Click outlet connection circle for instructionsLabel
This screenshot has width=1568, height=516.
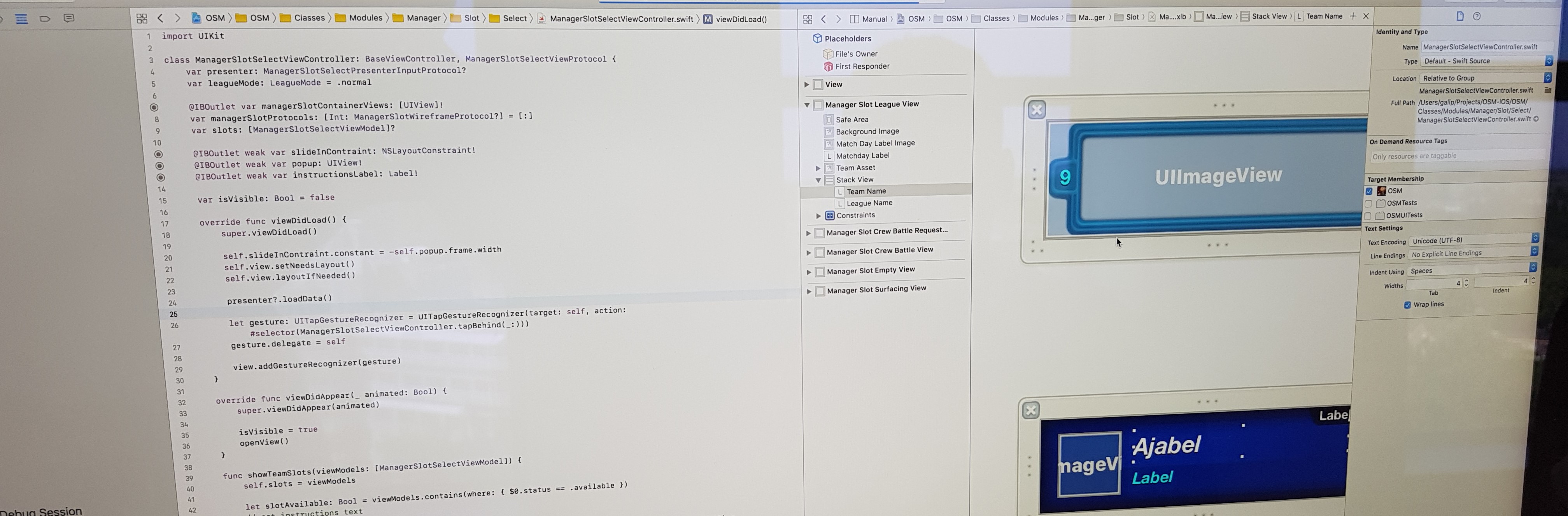(161, 178)
